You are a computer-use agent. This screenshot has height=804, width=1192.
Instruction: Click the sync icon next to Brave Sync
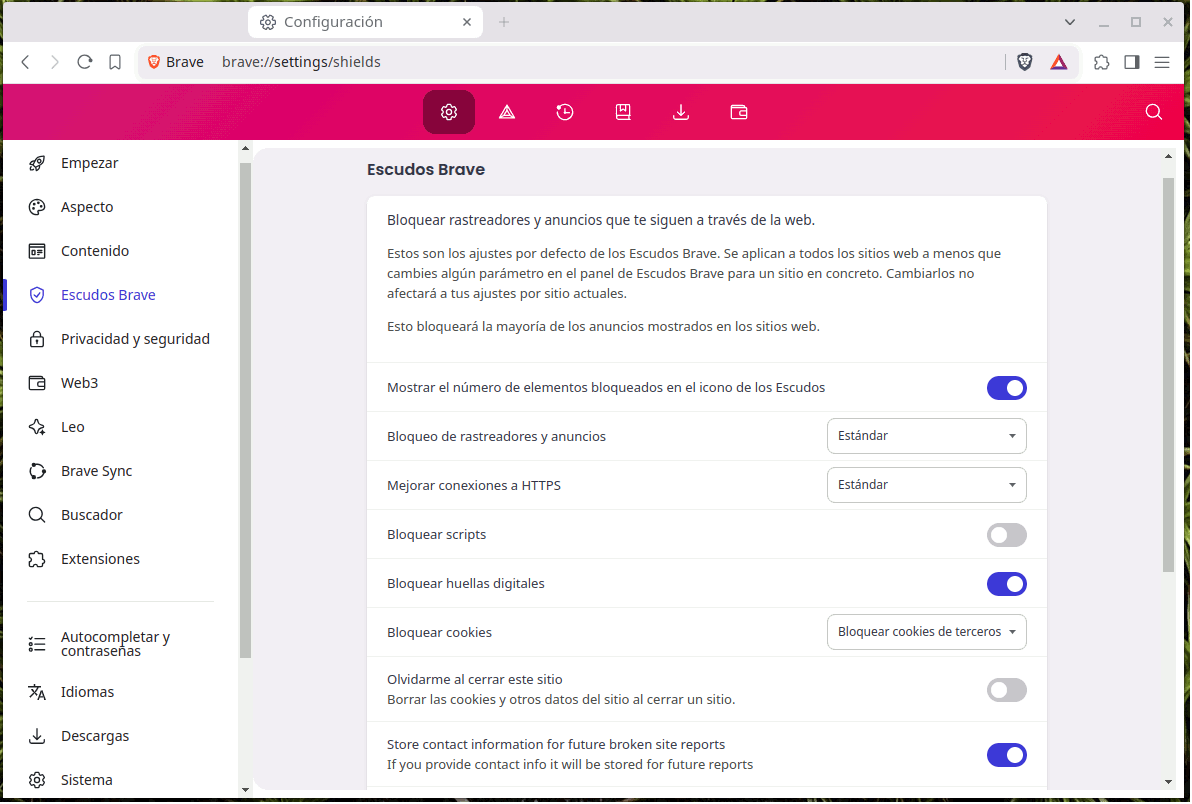[x=36, y=471]
